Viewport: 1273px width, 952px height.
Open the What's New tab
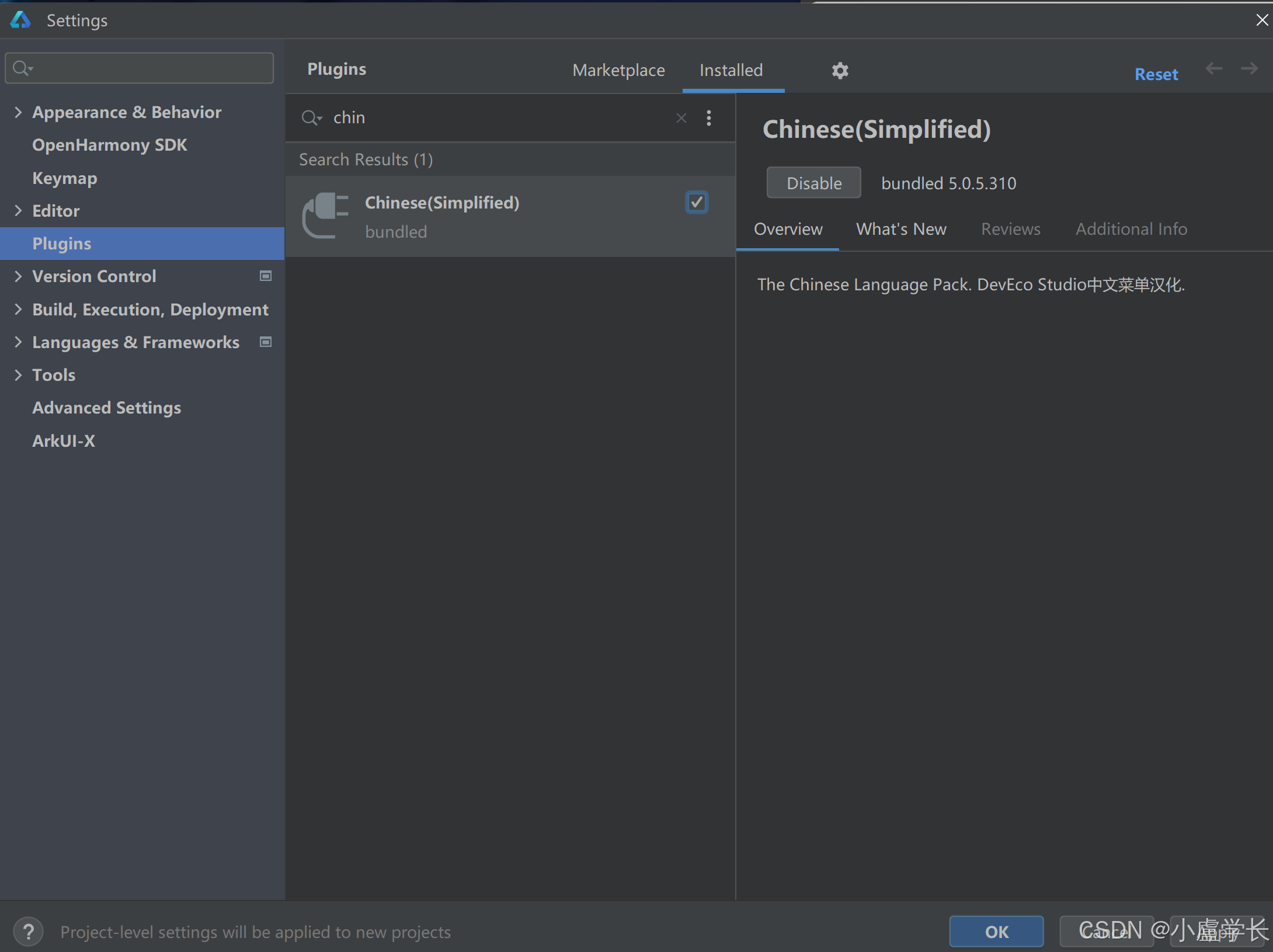900,229
